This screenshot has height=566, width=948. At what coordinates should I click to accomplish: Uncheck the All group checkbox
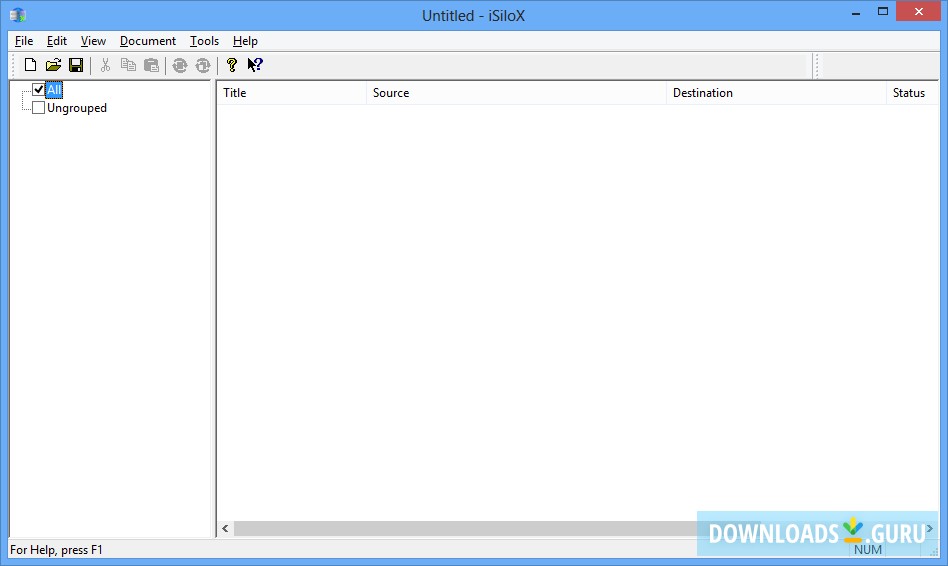38,89
